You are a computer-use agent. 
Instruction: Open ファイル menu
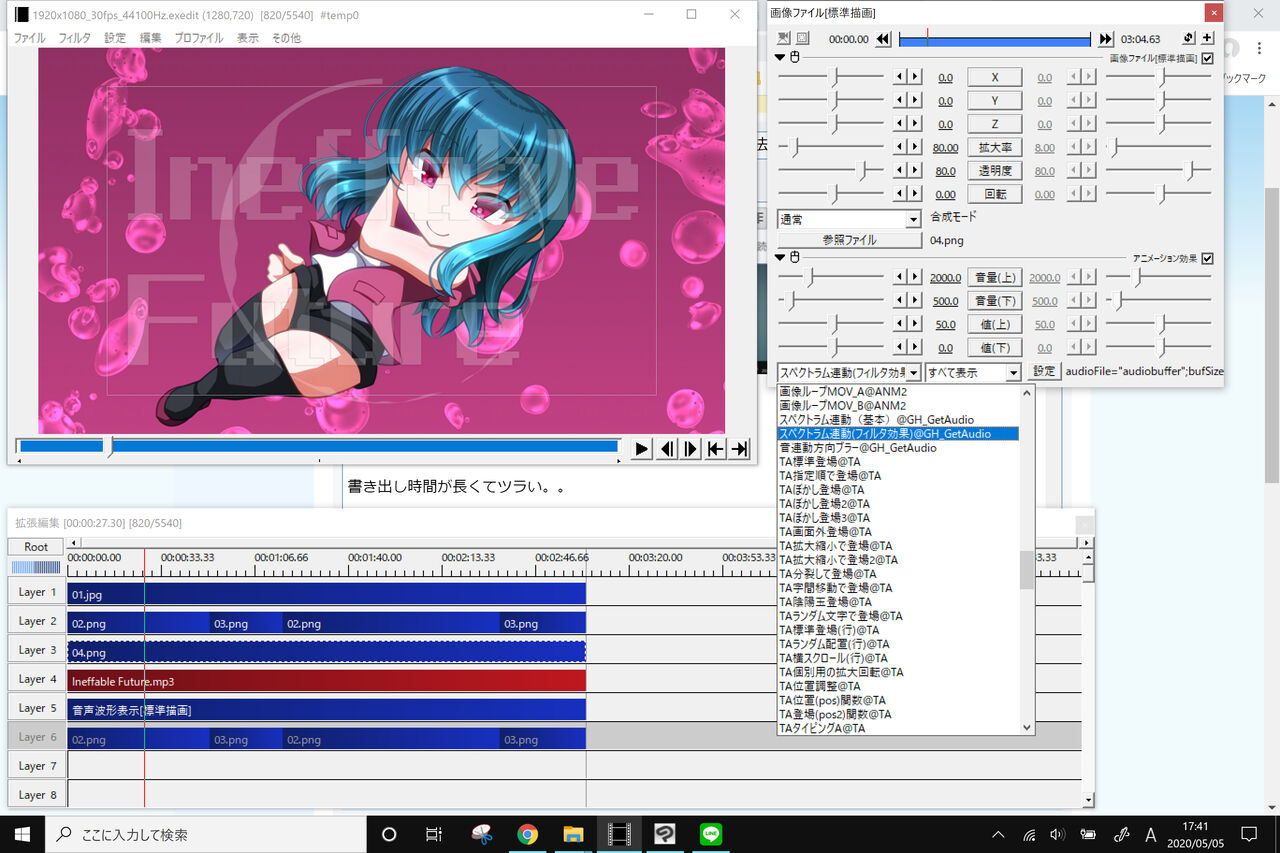coord(29,38)
